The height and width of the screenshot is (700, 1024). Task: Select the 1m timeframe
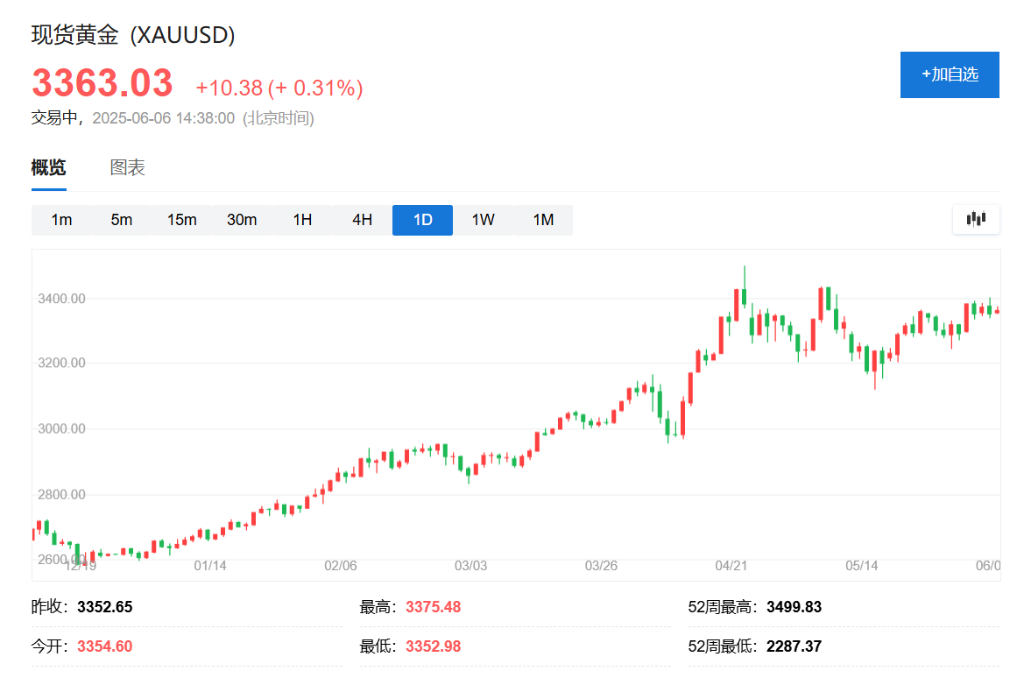61,219
